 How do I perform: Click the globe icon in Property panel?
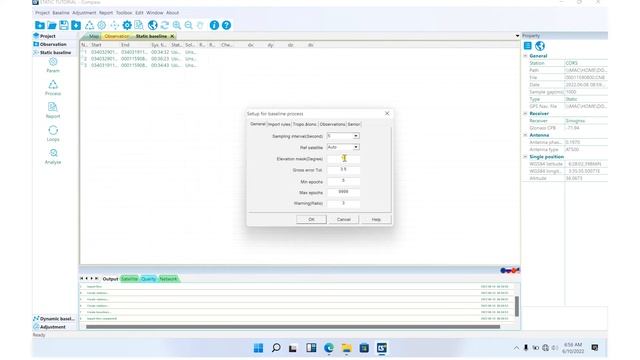tap(540, 46)
